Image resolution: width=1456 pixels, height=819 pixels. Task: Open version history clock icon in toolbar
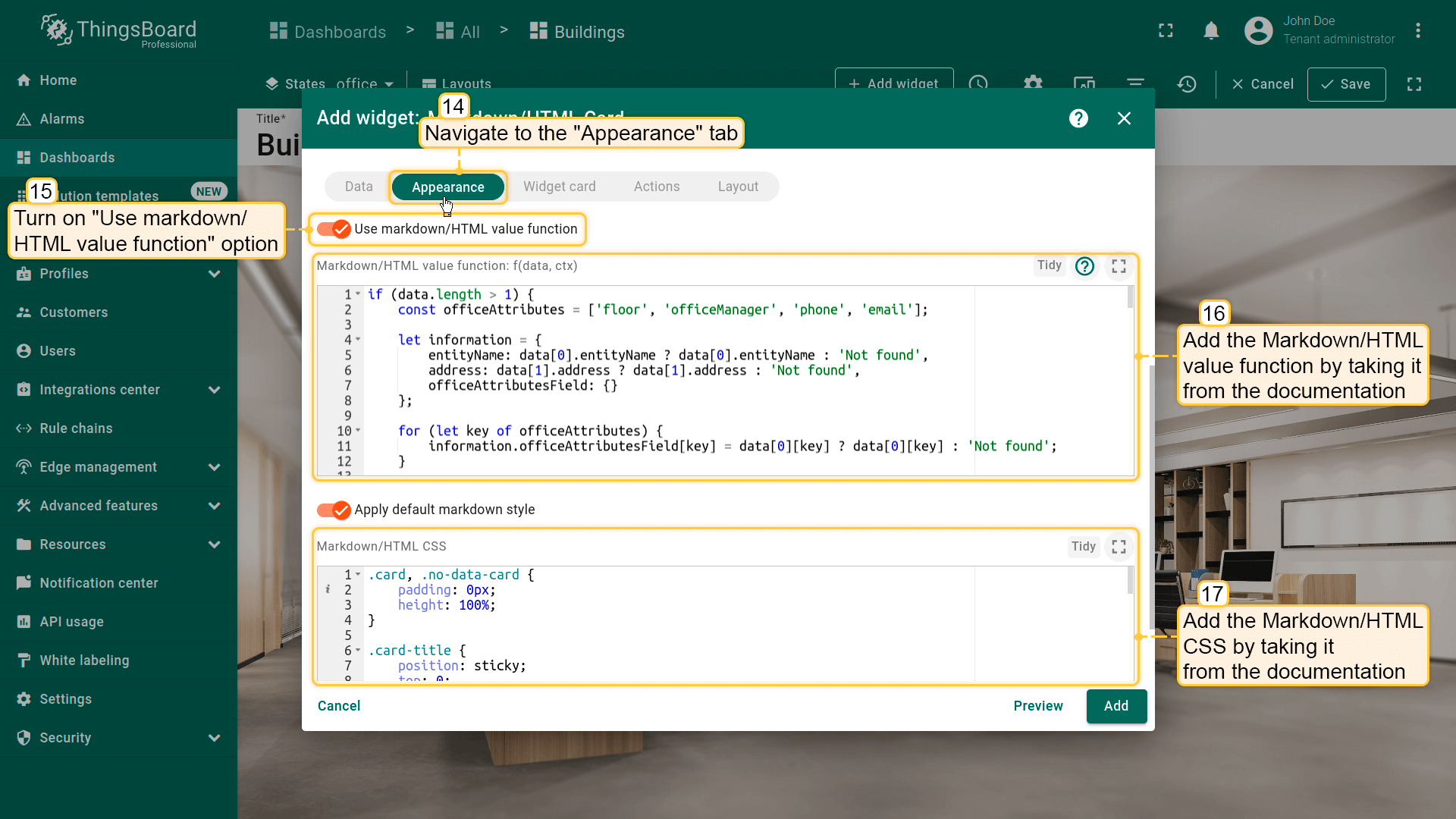pos(1187,84)
